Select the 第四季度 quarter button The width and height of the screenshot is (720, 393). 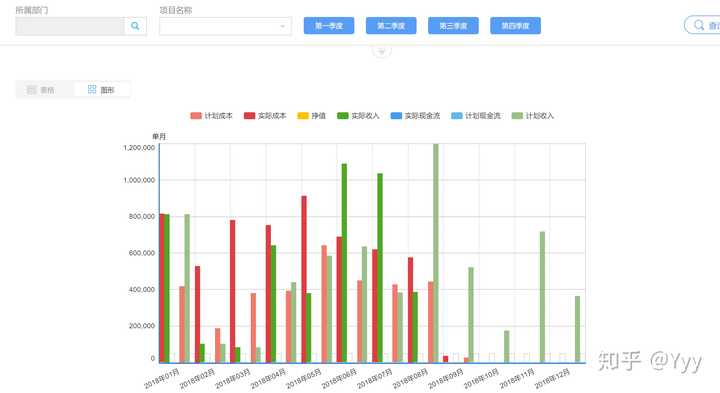click(515, 26)
